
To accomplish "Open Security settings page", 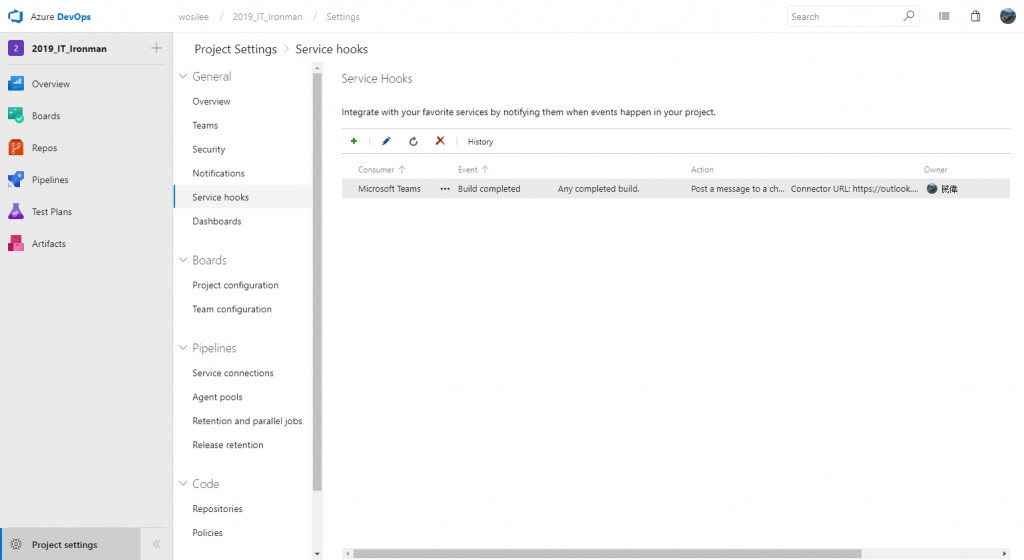I will (208, 149).
